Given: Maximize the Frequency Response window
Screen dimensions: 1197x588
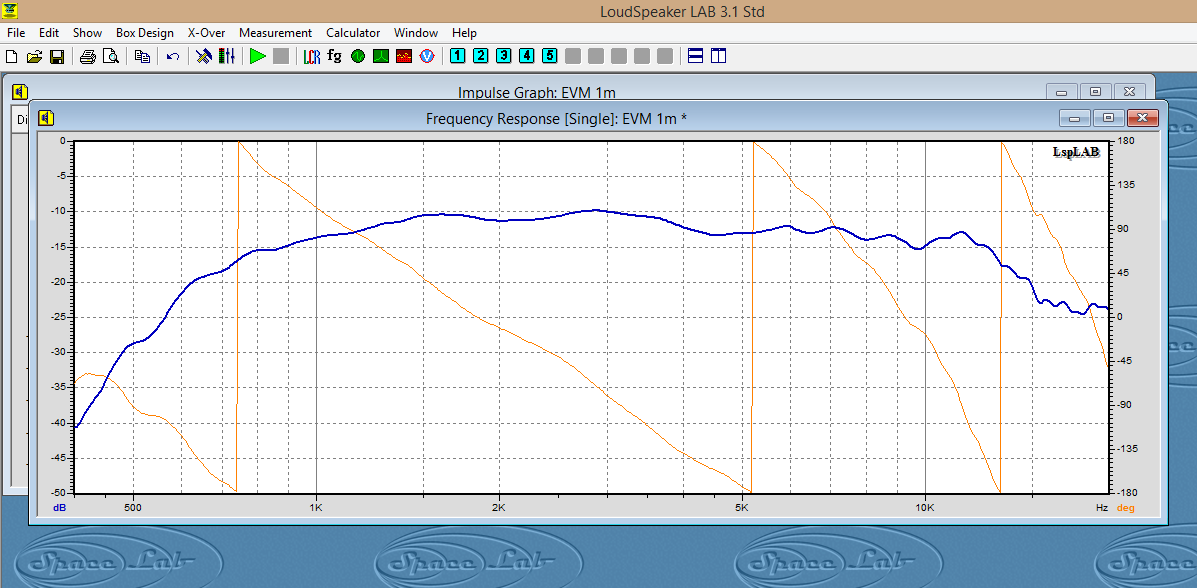Looking at the screenshot, I should click(1109, 118).
